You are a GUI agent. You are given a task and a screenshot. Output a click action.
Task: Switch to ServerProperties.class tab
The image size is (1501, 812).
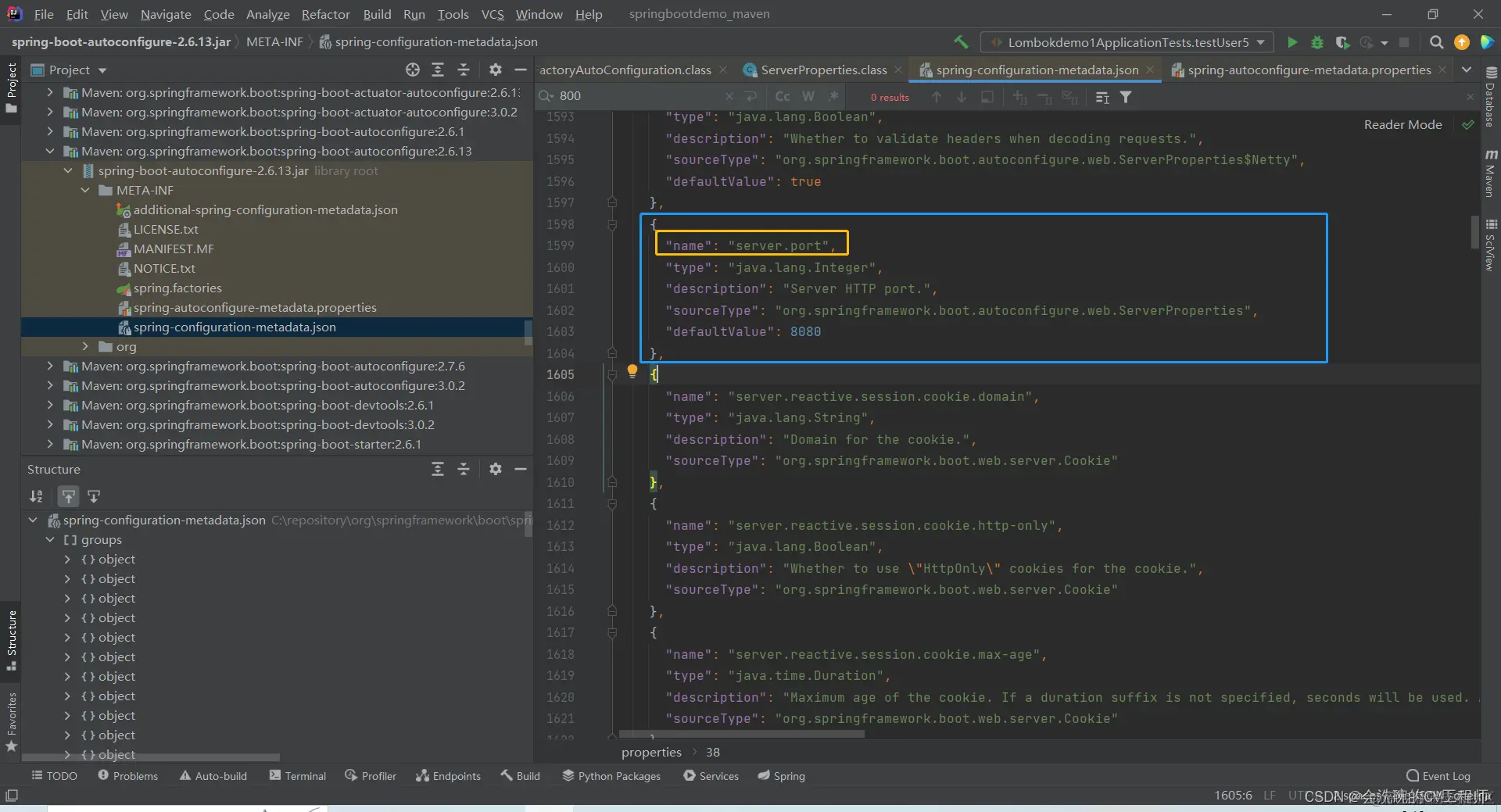[x=823, y=70]
